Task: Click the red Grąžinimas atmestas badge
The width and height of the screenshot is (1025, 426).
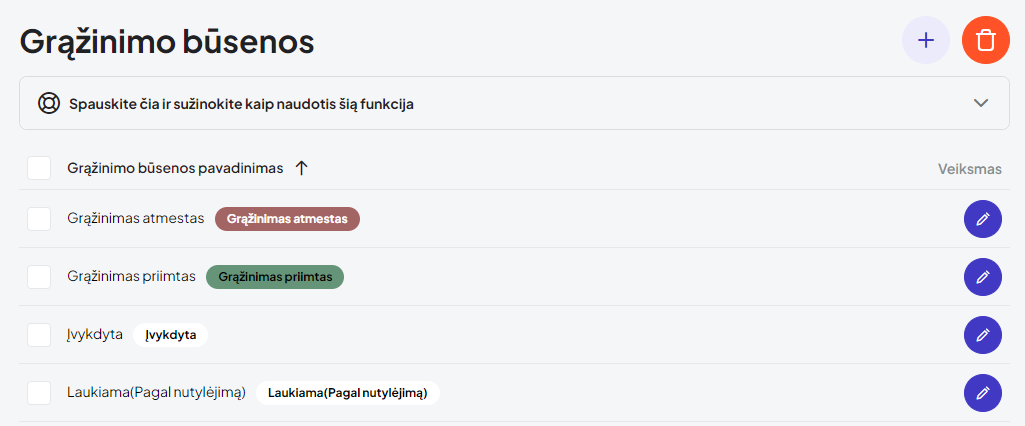Action: [287, 218]
